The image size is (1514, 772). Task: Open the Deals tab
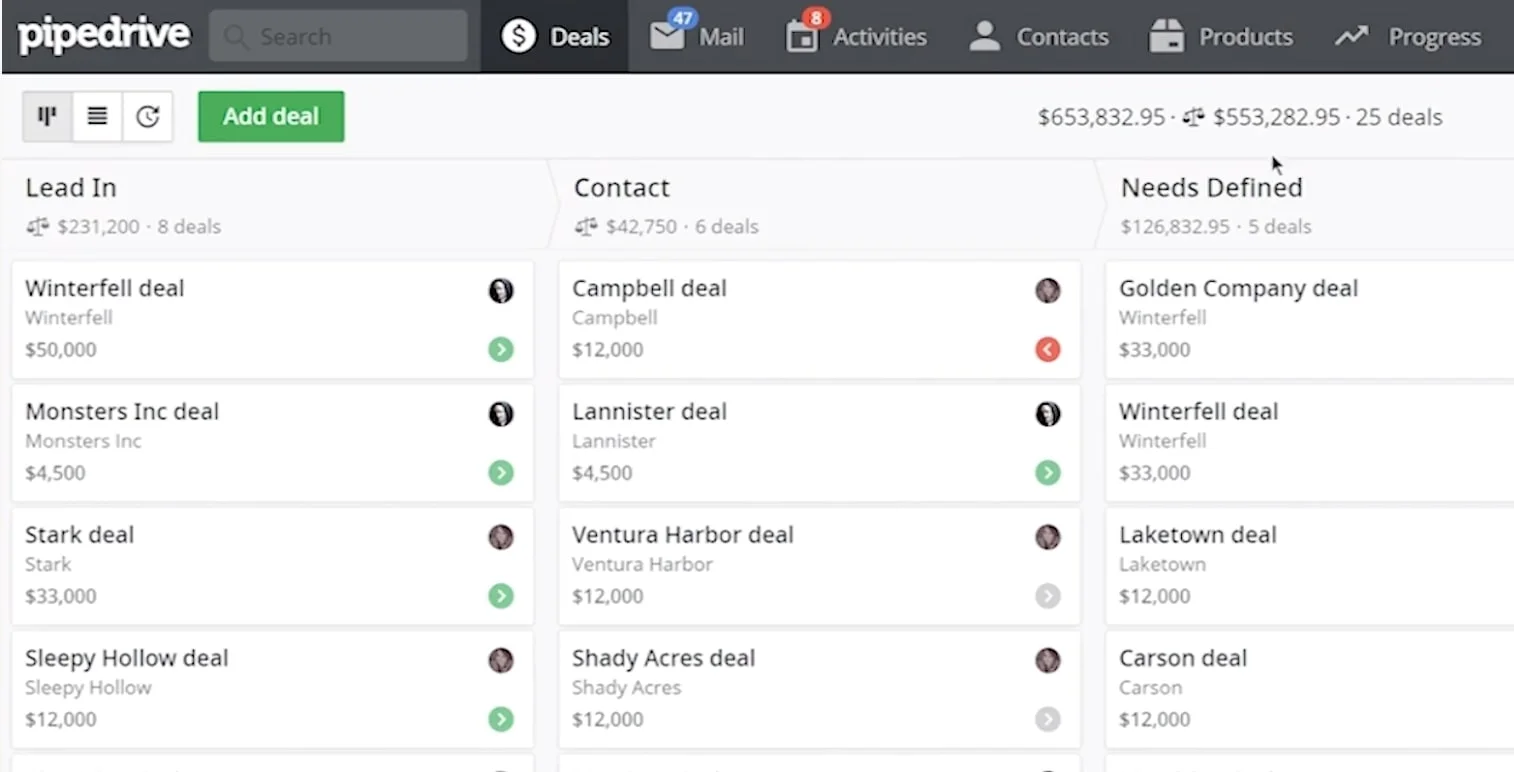(x=555, y=37)
